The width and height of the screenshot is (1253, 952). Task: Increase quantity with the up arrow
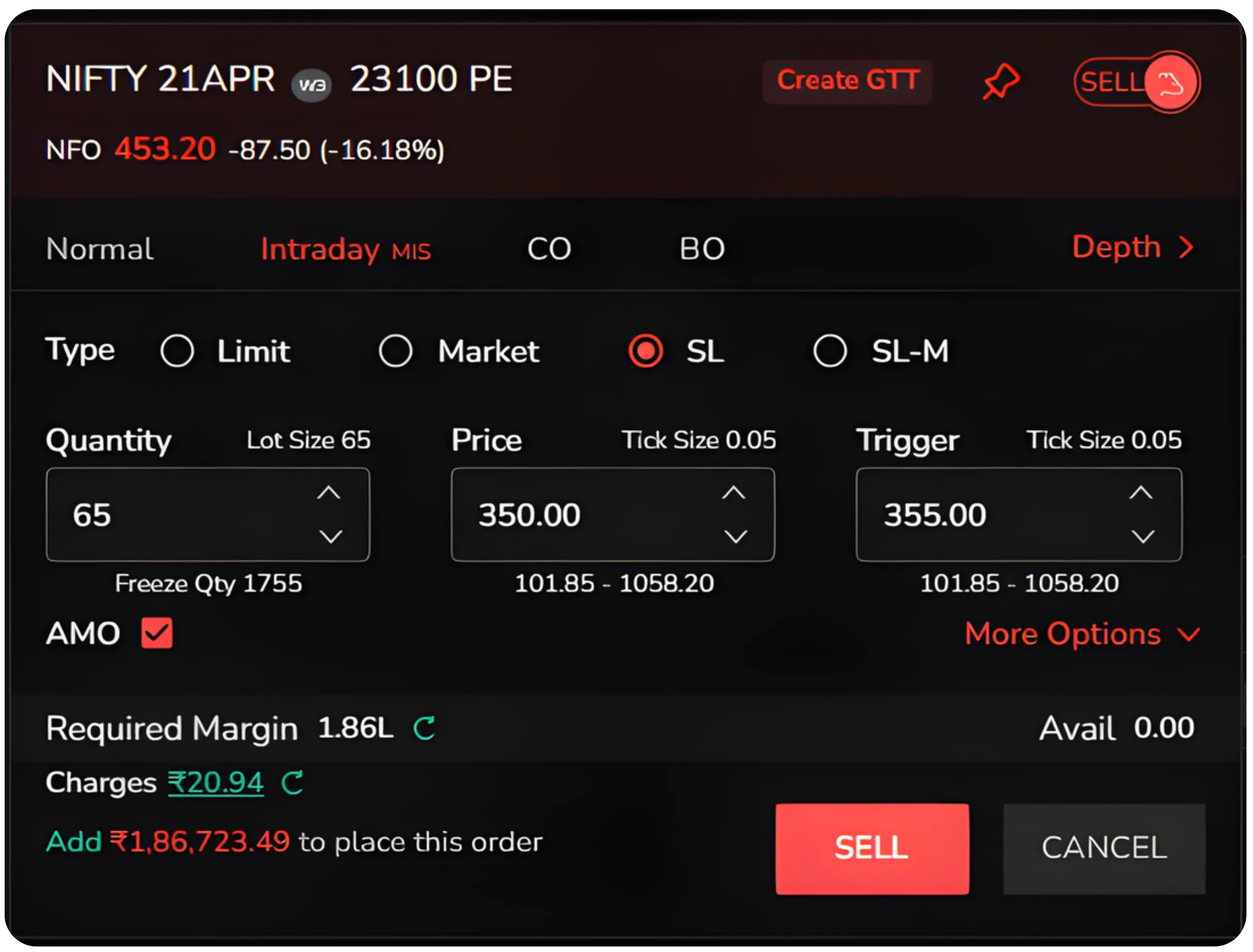330,493
